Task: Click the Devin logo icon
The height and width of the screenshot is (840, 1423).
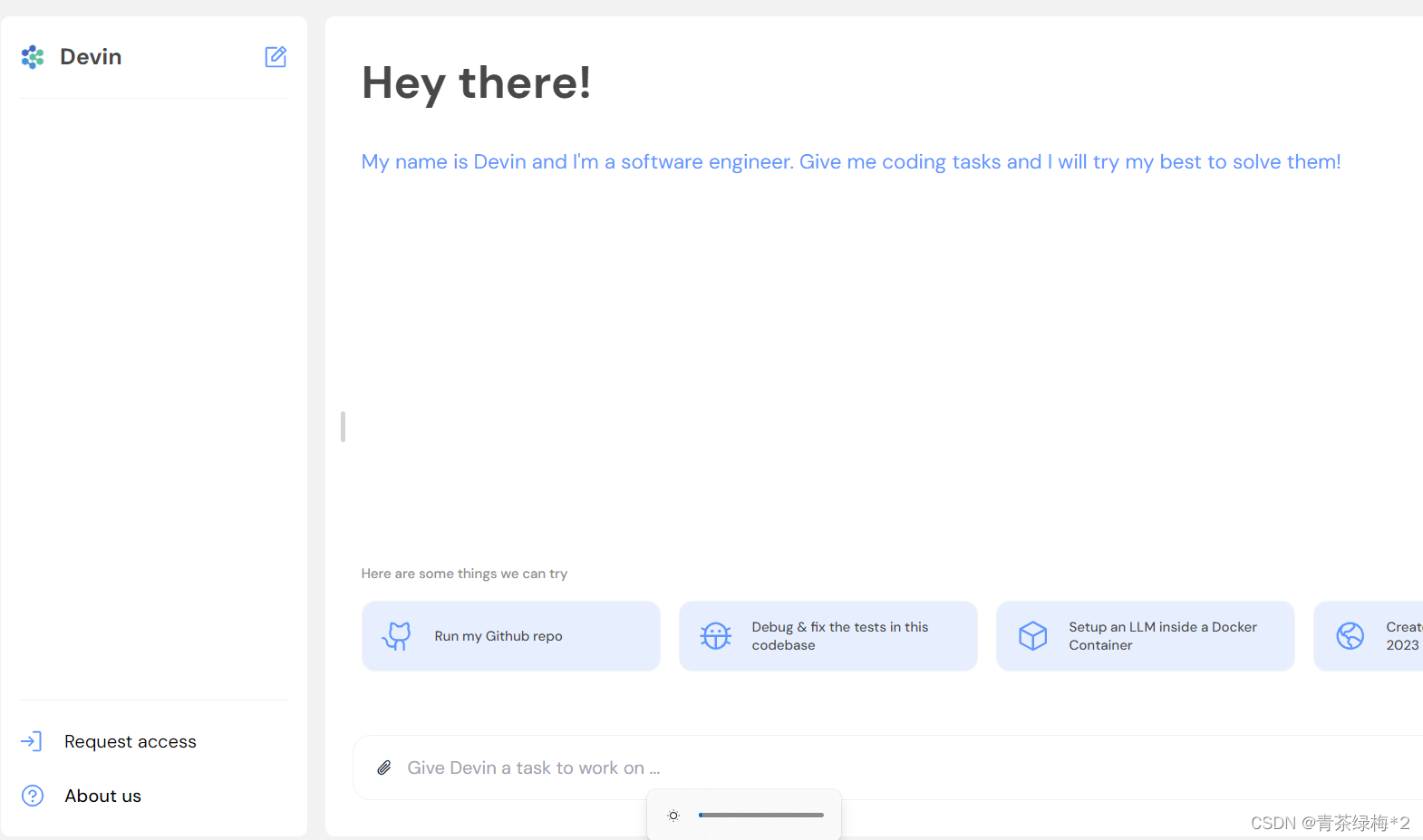Action: pos(33,57)
